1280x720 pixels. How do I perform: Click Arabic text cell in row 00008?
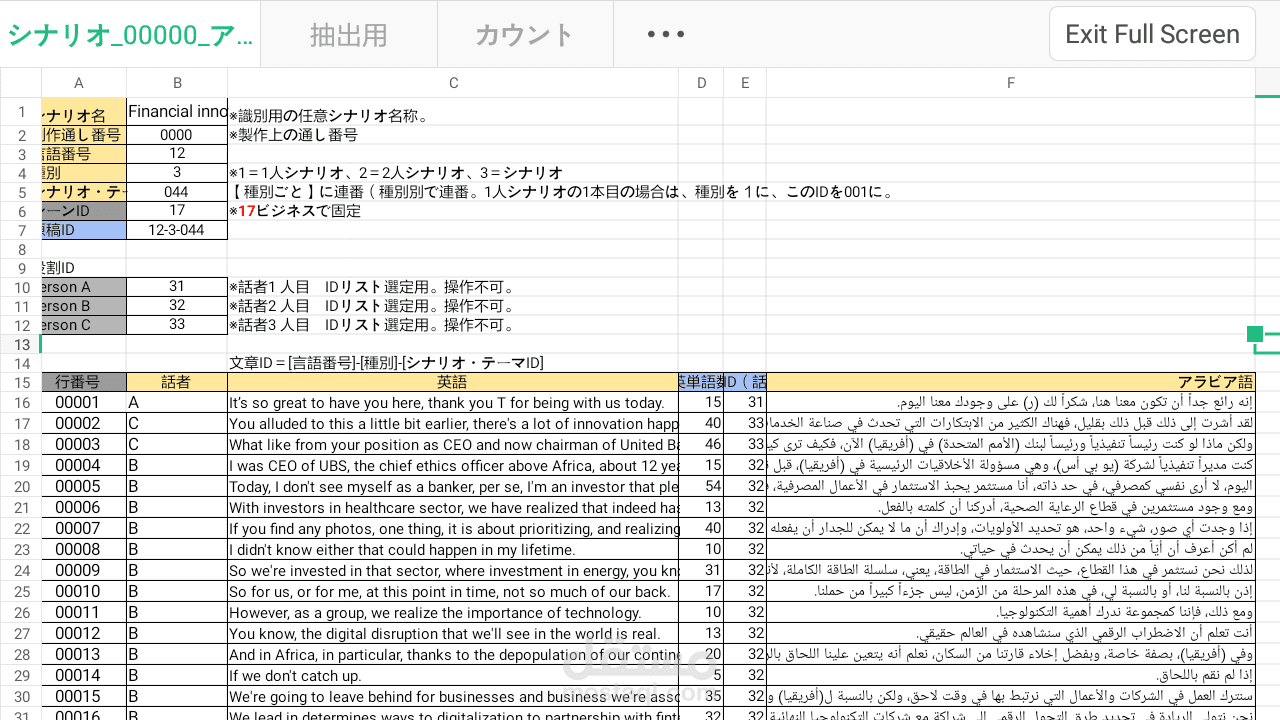click(1010, 550)
